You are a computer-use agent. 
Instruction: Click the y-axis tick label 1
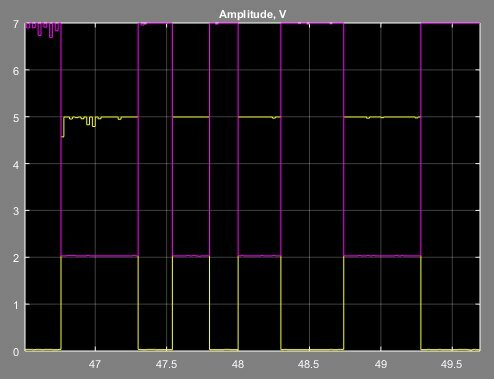click(16, 305)
